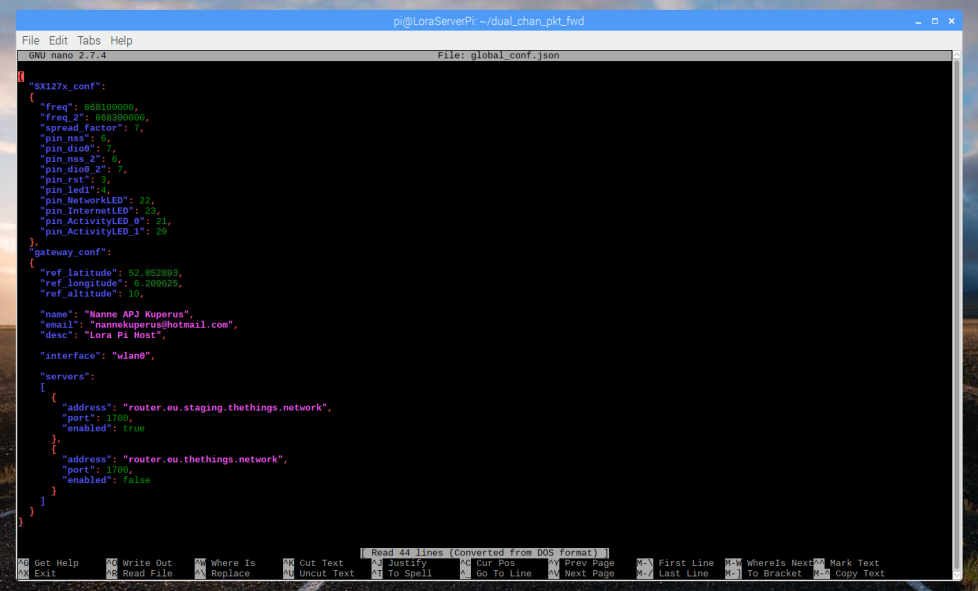Viewport: 978px width, 591px height.
Task: Click the Replace shortcut label
Action: tap(230, 573)
